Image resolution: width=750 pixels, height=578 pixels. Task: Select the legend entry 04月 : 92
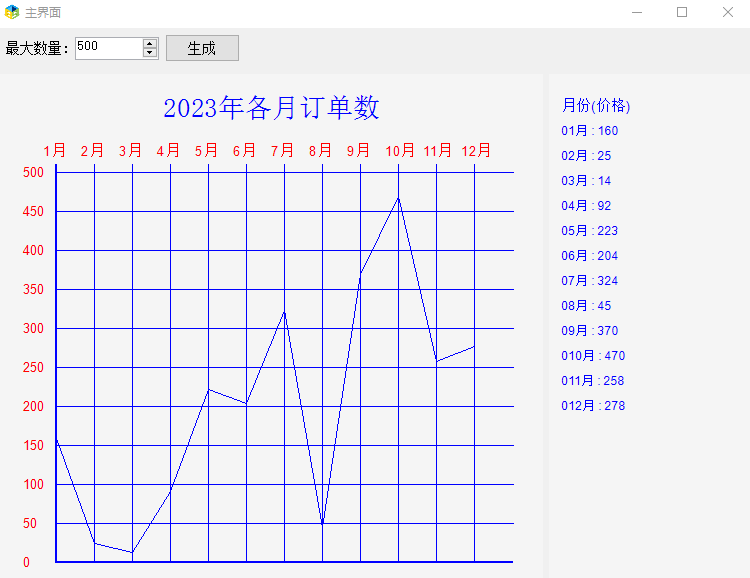point(586,206)
